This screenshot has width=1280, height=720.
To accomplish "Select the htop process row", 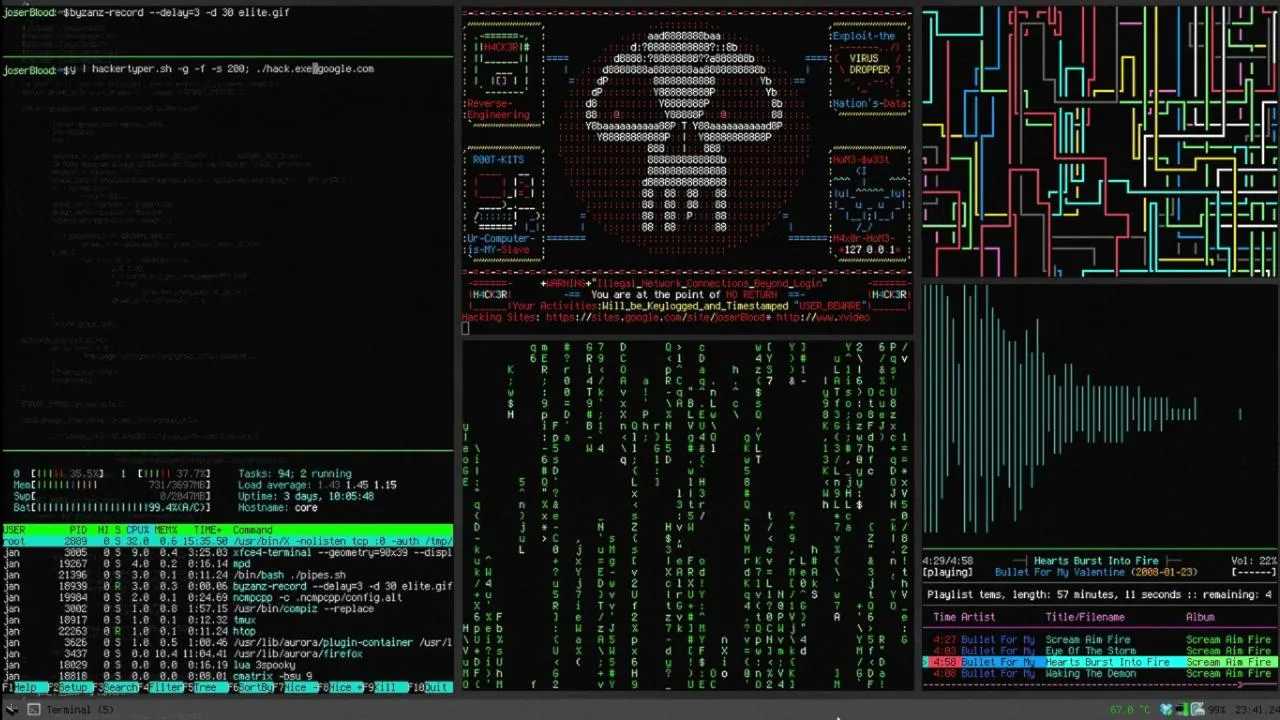I will pos(227,631).
